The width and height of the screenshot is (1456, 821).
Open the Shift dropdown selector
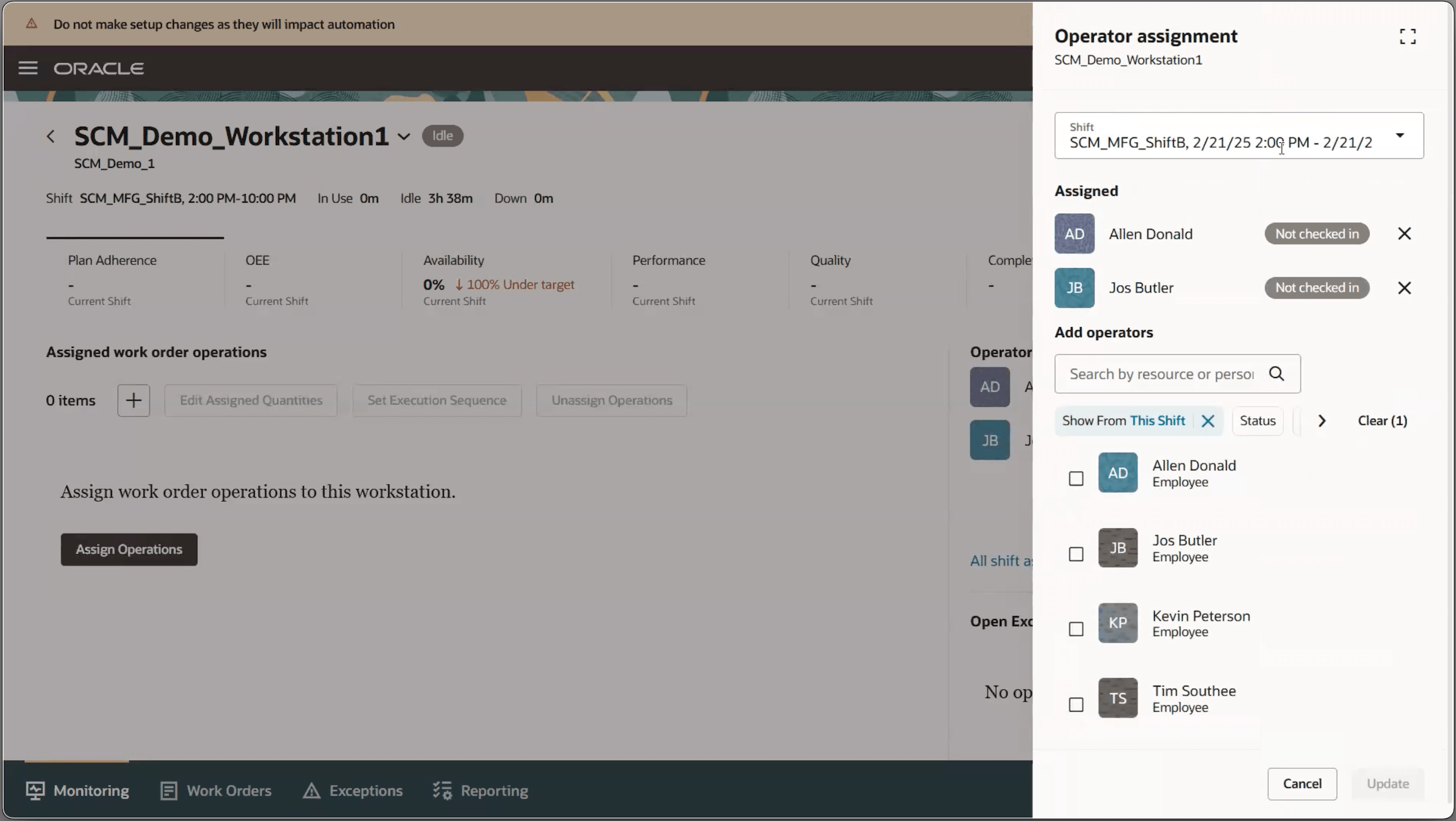tap(1399, 136)
